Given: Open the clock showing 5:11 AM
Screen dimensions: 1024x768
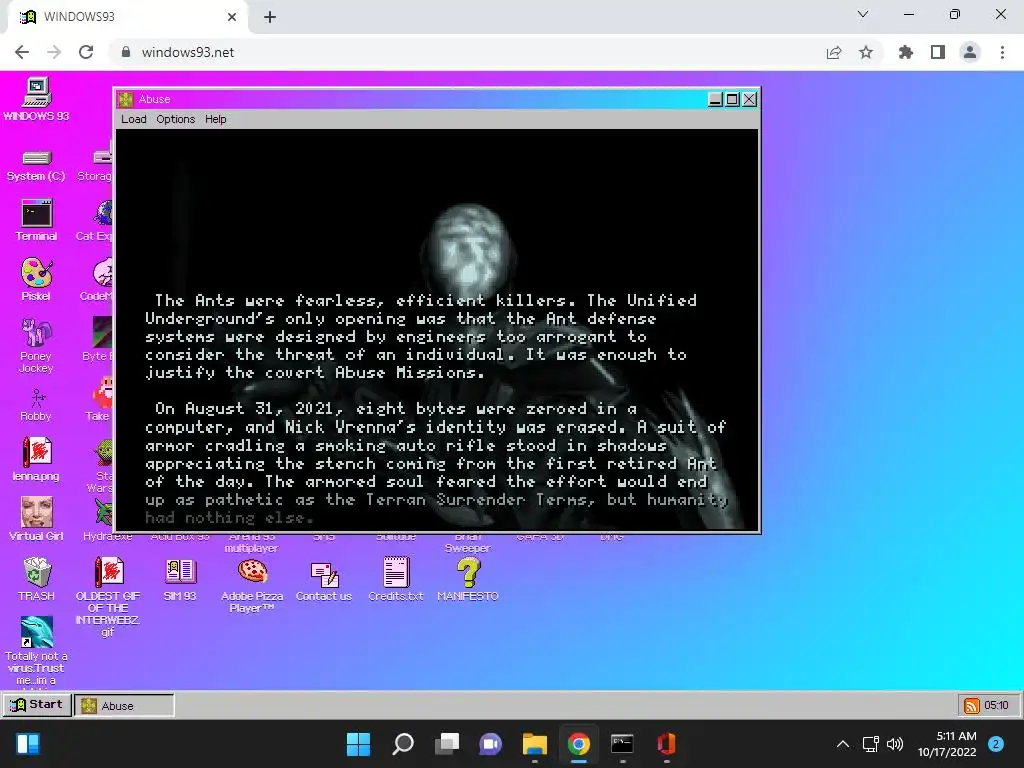Looking at the screenshot, I should (948, 744).
